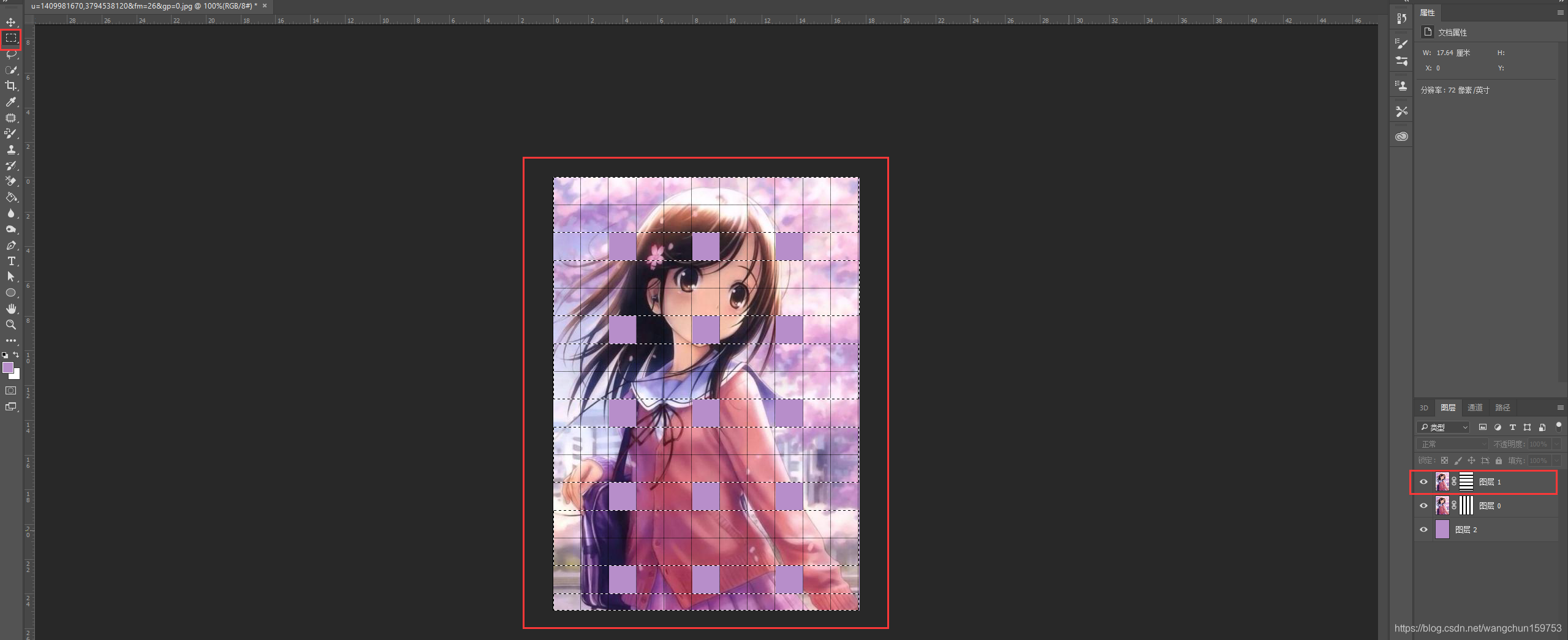Select the Path Selection tool
Screen dimensions: 1568x640
pyautogui.click(x=11, y=277)
